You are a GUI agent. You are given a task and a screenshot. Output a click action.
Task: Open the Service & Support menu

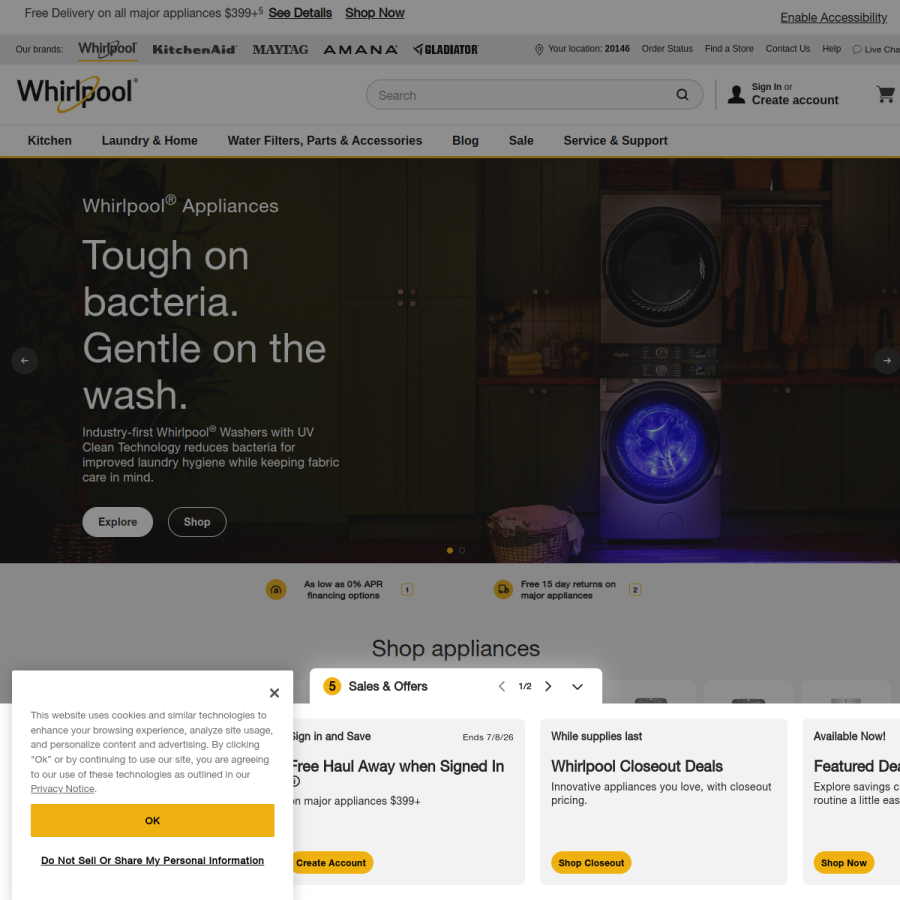tap(615, 141)
